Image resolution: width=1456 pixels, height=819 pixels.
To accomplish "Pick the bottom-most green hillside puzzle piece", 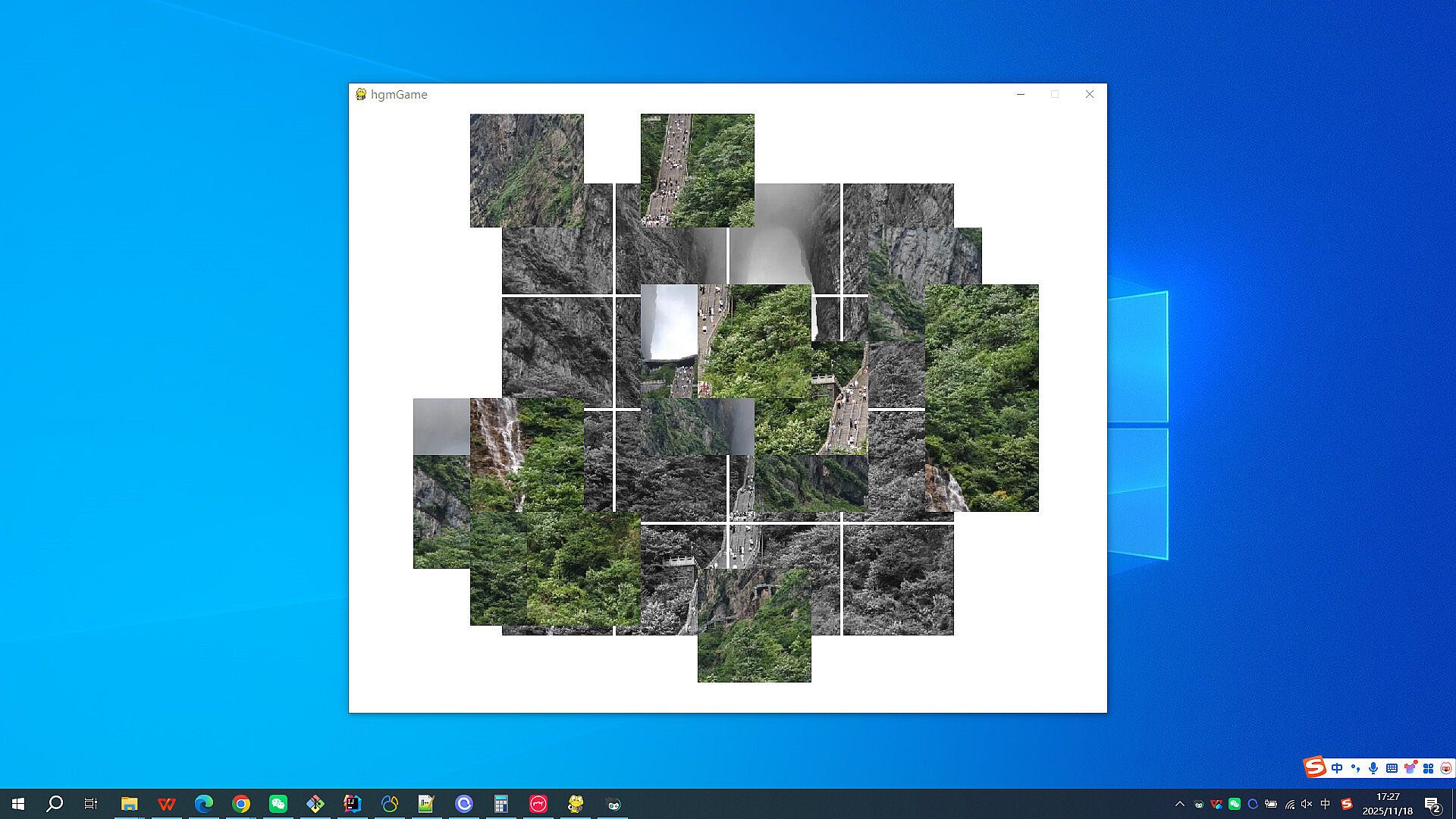I will pyautogui.click(x=754, y=637).
